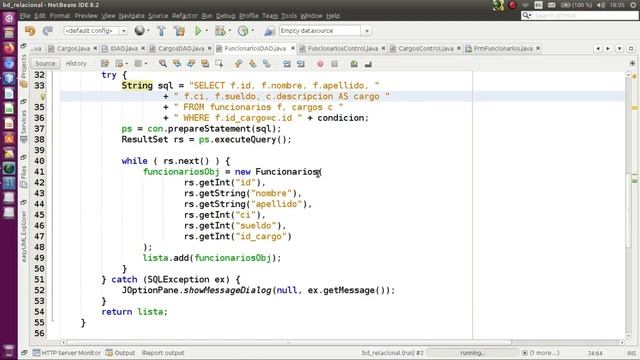Run project with green play icon

pyautogui.click(x=198, y=31)
